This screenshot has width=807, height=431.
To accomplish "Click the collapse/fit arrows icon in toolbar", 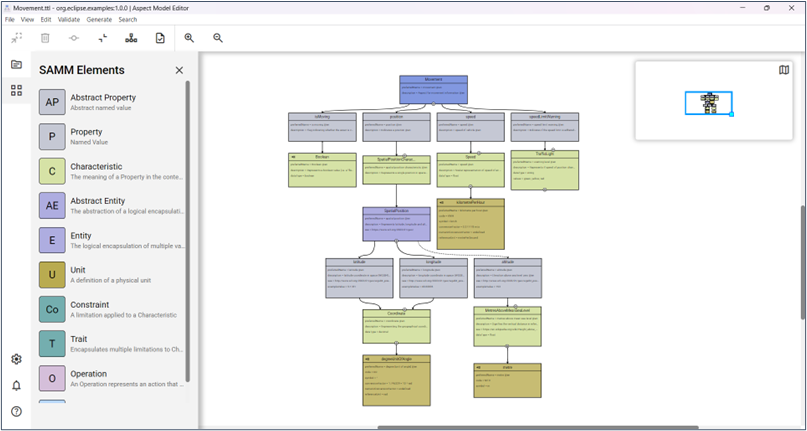I will pos(17,38).
